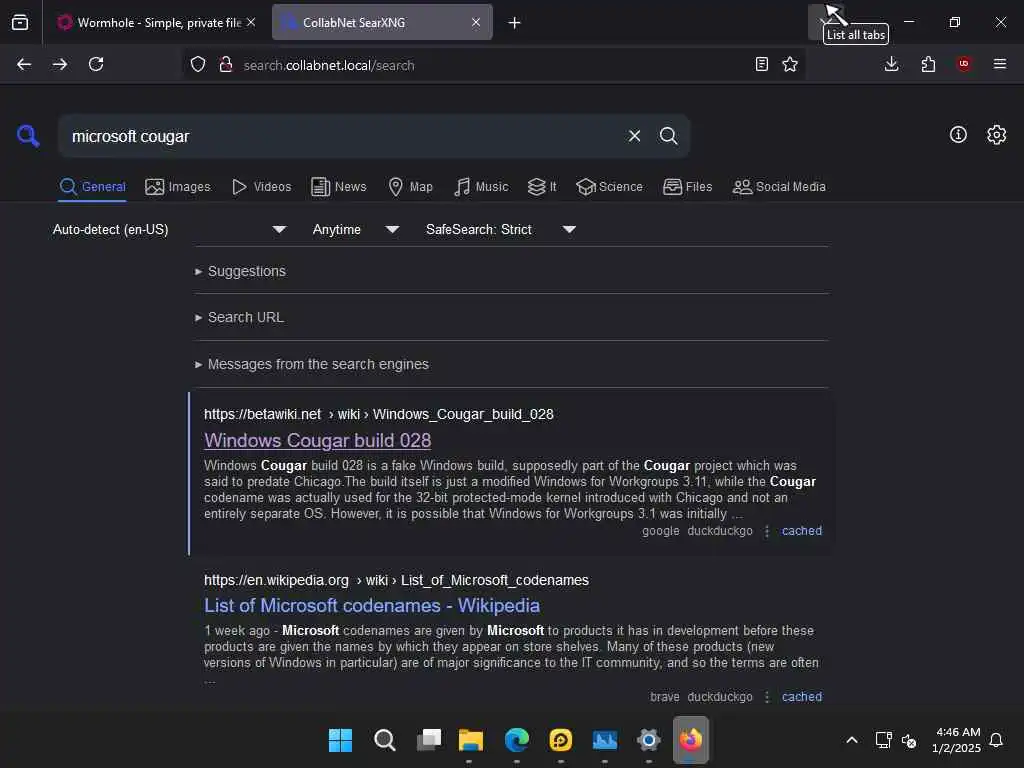Open notification bell in tray

[x=996, y=740]
